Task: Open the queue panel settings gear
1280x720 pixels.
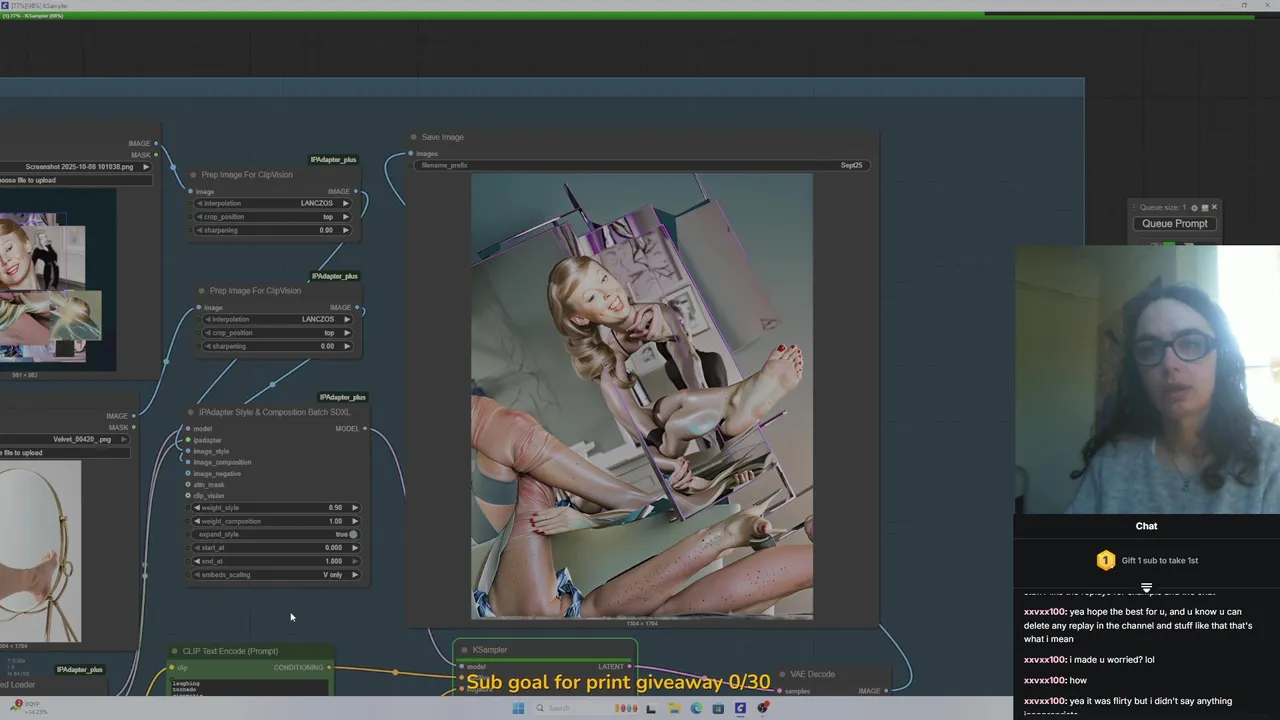Action: (x=1194, y=208)
